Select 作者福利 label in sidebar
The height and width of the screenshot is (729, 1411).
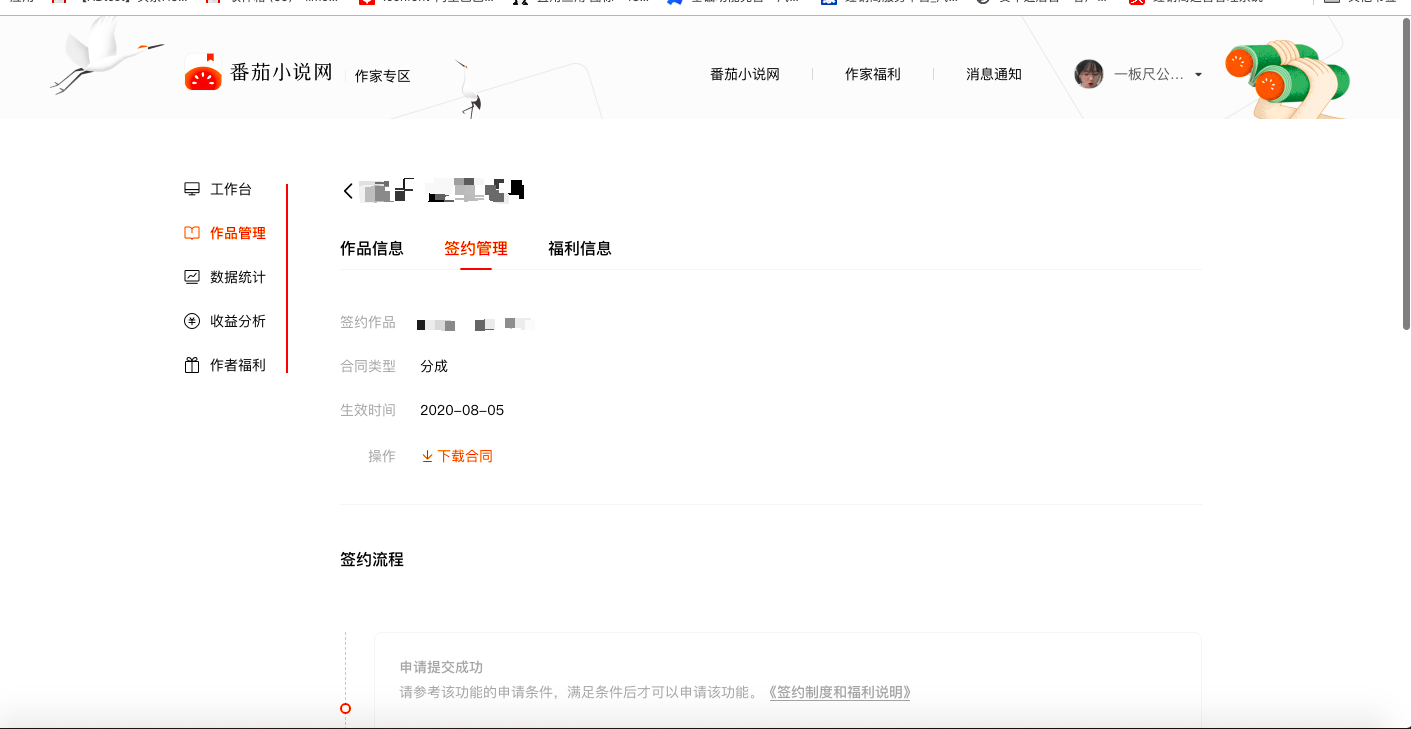(238, 365)
